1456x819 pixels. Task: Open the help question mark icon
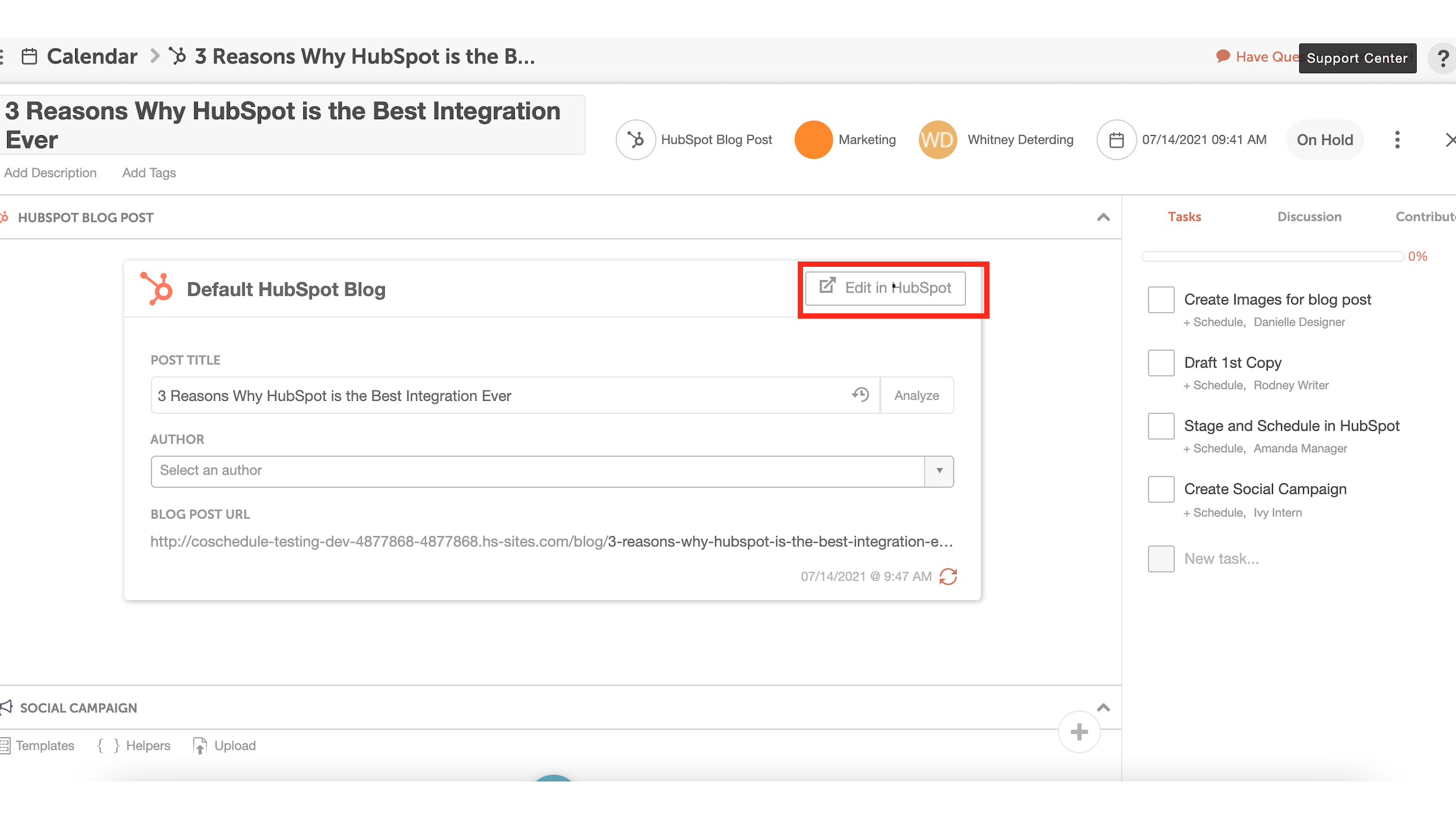[1442, 58]
